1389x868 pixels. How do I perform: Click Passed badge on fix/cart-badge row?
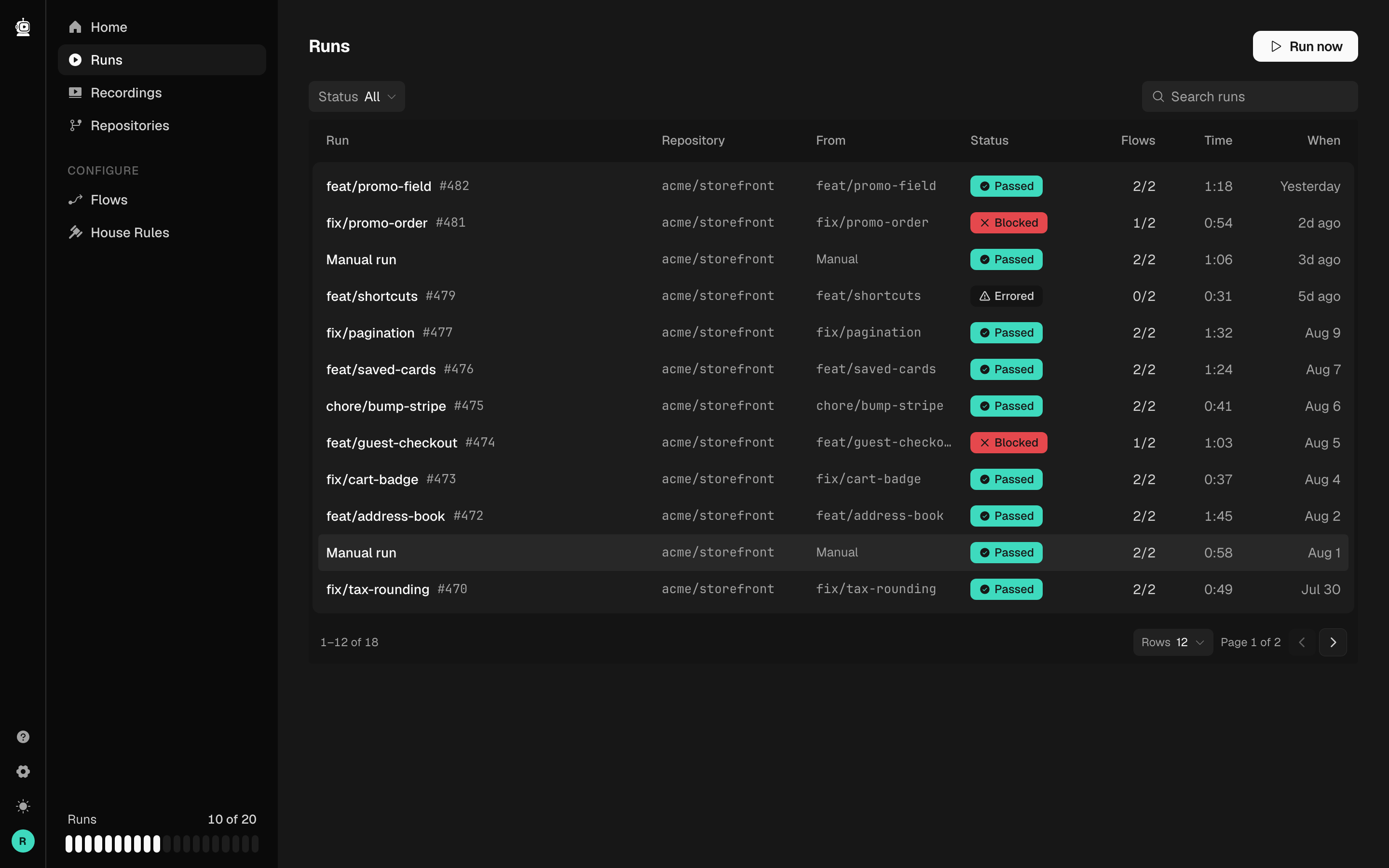tap(1006, 479)
